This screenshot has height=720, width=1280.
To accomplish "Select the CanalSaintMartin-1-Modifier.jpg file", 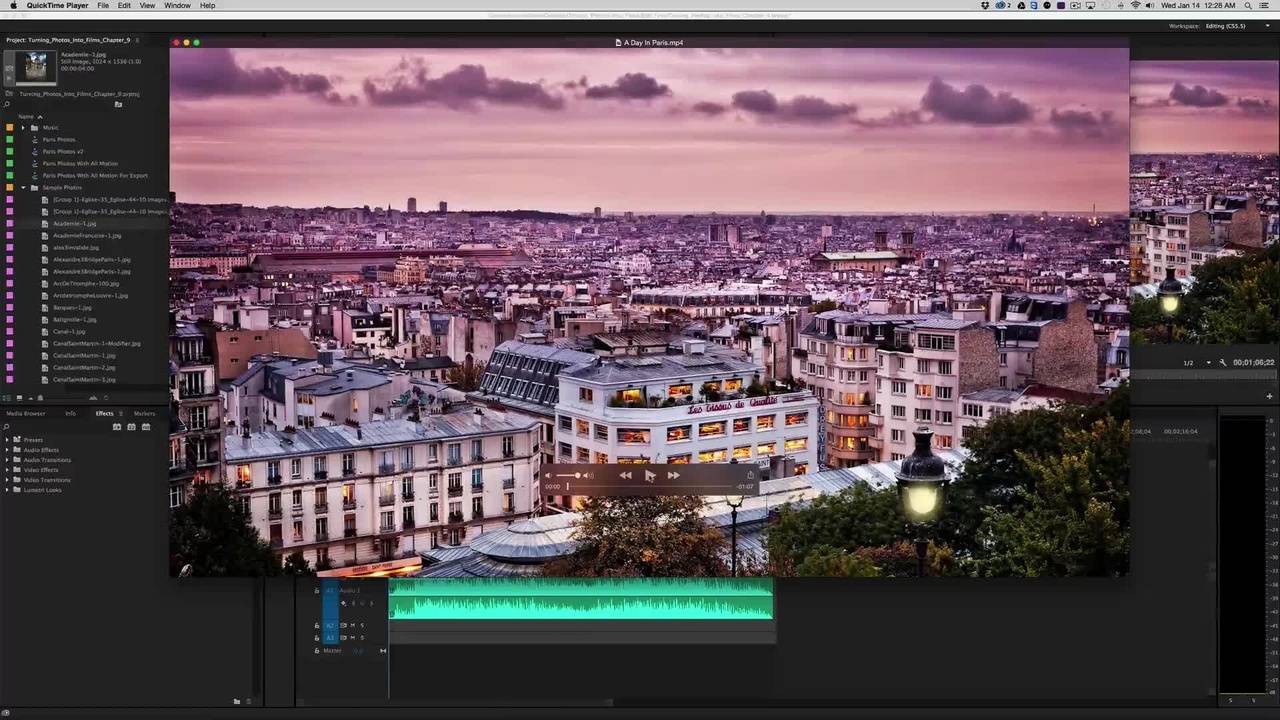I will 97,343.
